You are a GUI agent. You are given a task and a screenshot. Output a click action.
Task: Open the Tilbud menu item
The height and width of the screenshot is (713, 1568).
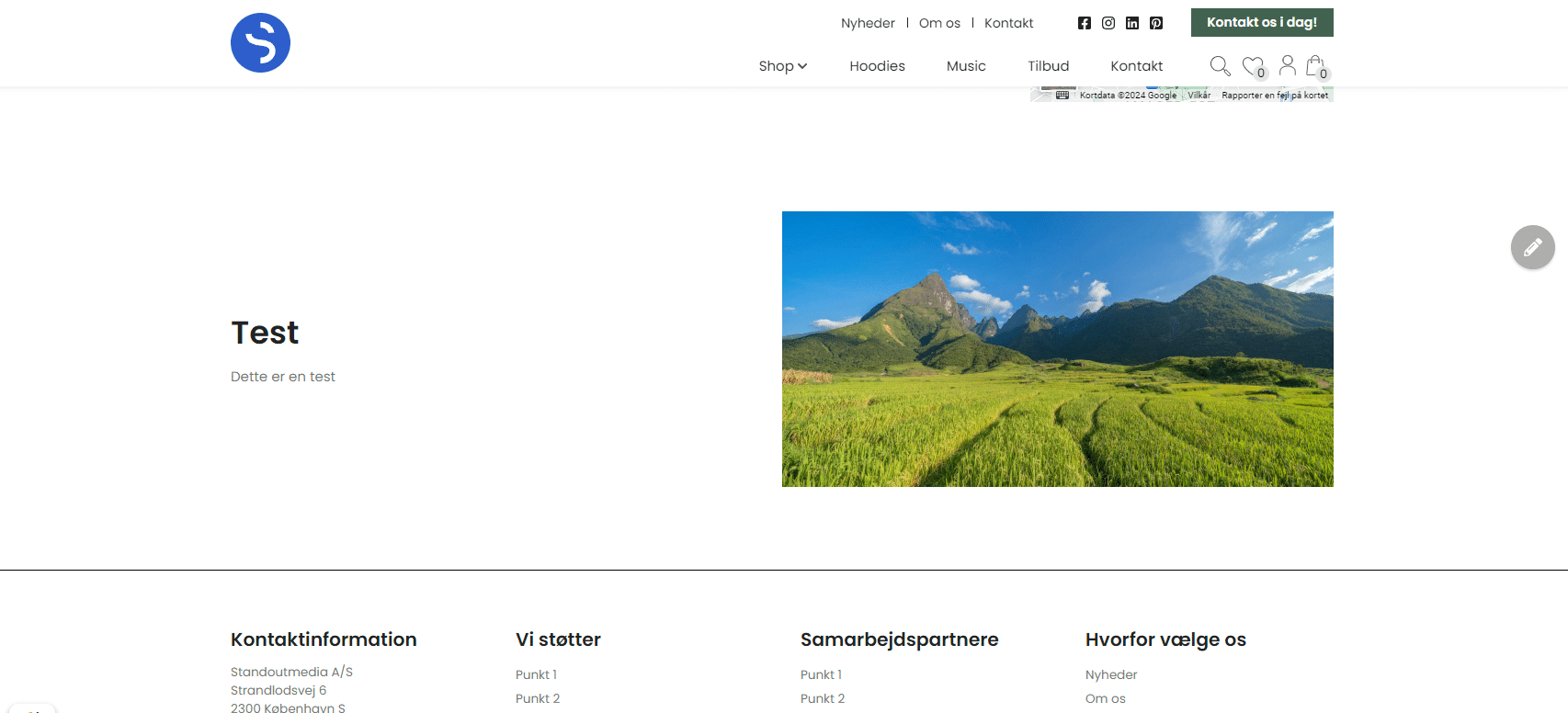[x=1048, y=66]
